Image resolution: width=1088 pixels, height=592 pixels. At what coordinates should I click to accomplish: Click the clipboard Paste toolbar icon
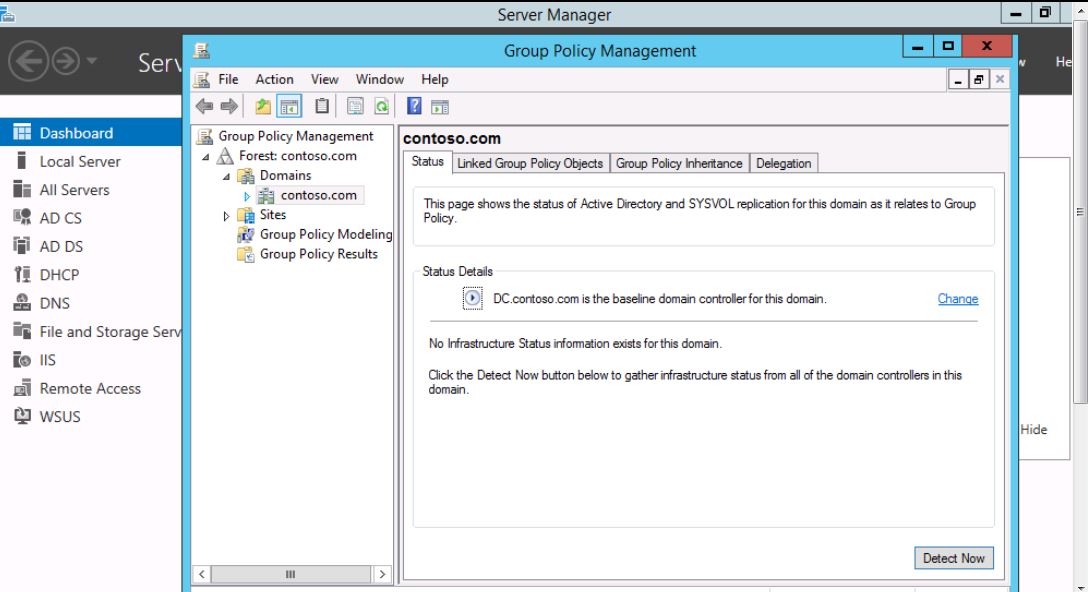[x=322, y=106]
